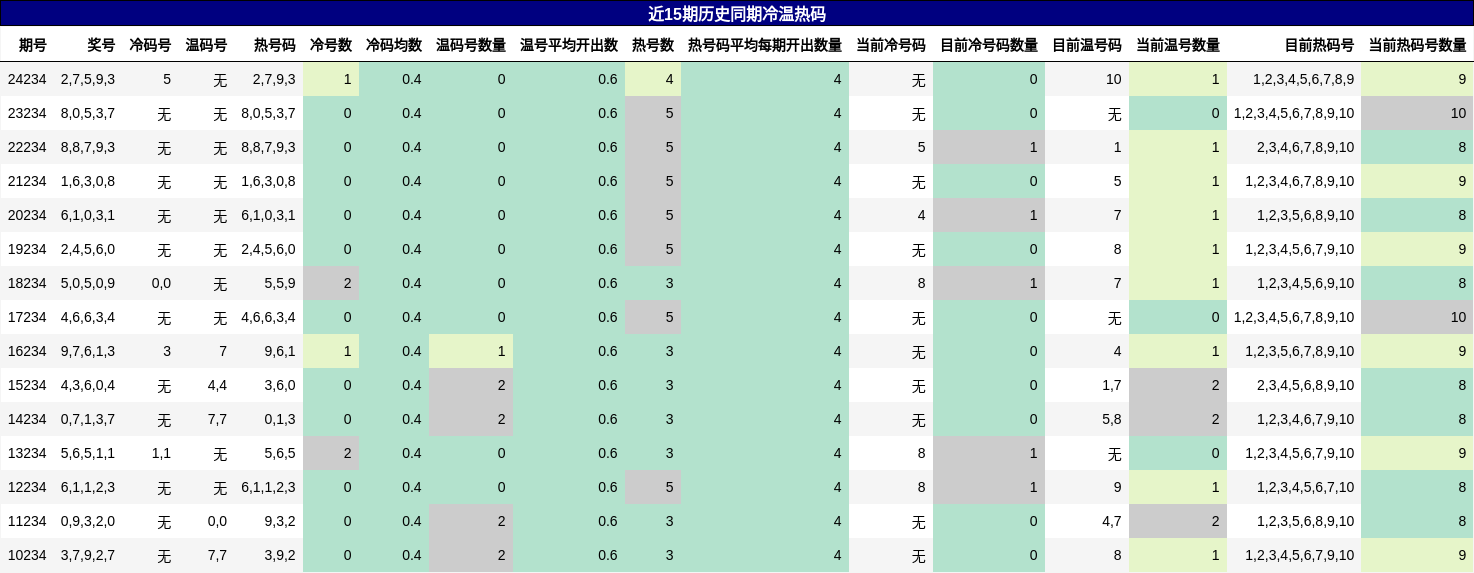
Task: Click current warm number 5,8 in row 14234
Action: click(x=1111, y=419)
